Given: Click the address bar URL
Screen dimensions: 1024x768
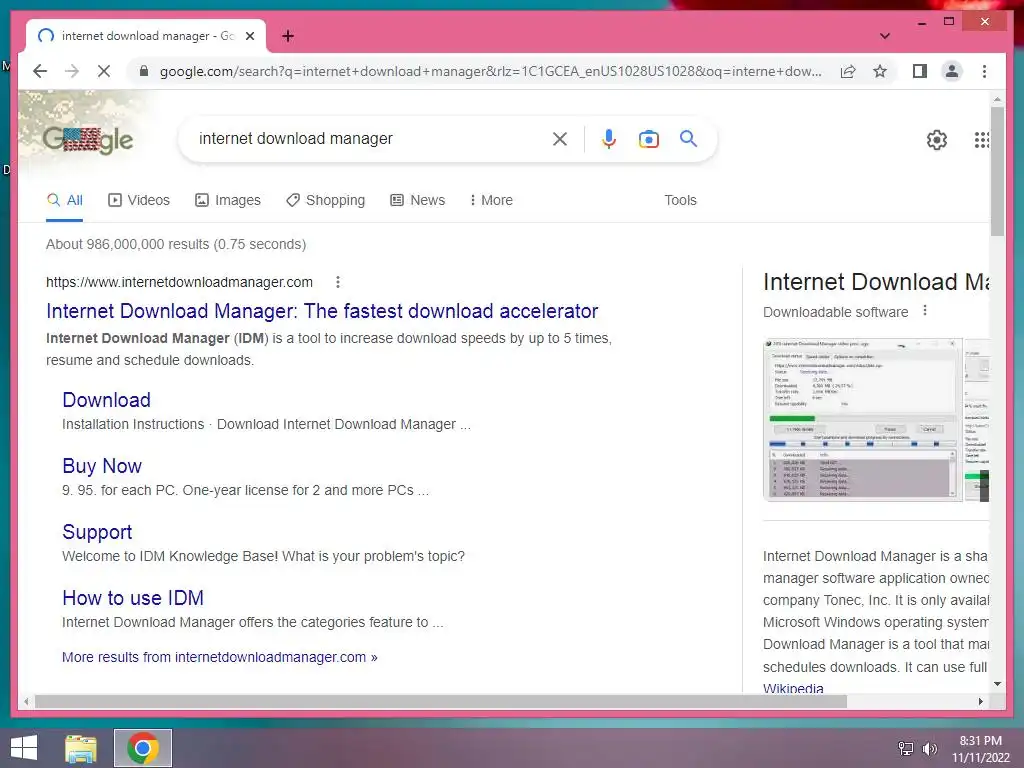Looking at the screenshot, I should coord(490,71).
